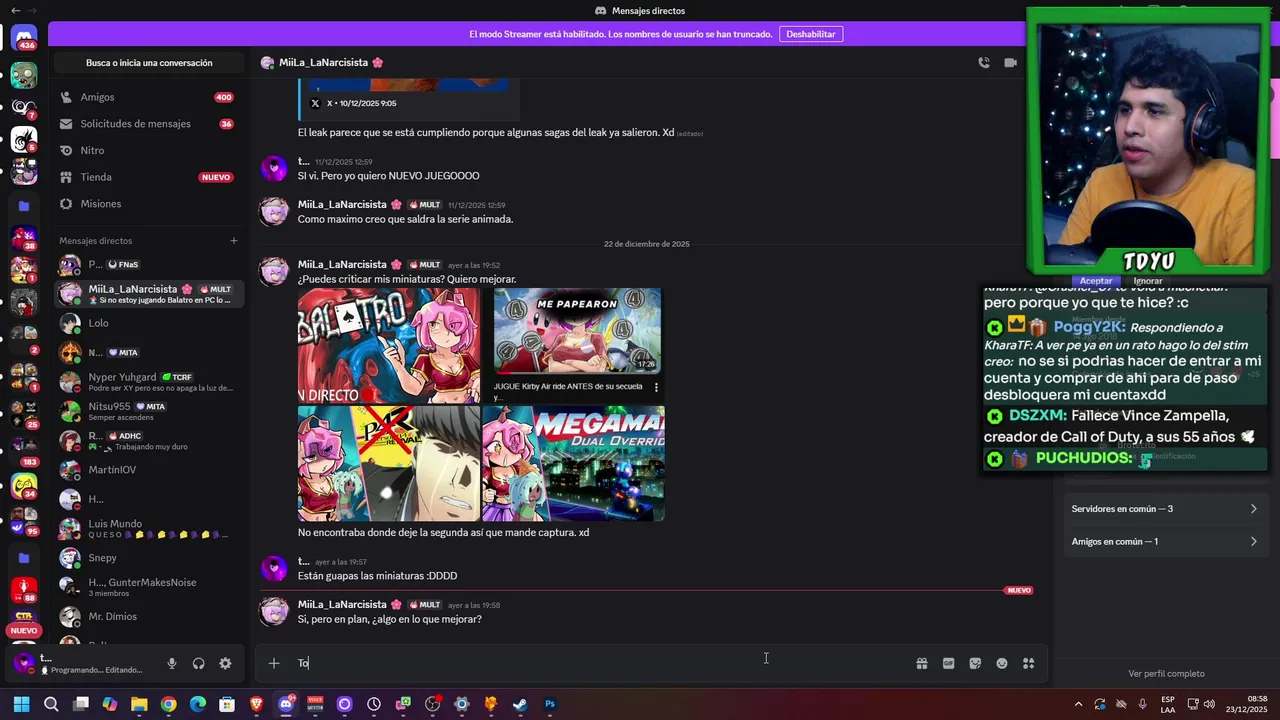1280x720 pixels.
Task: Deafen audio with headphones icon
Action: tap(198, 663)
